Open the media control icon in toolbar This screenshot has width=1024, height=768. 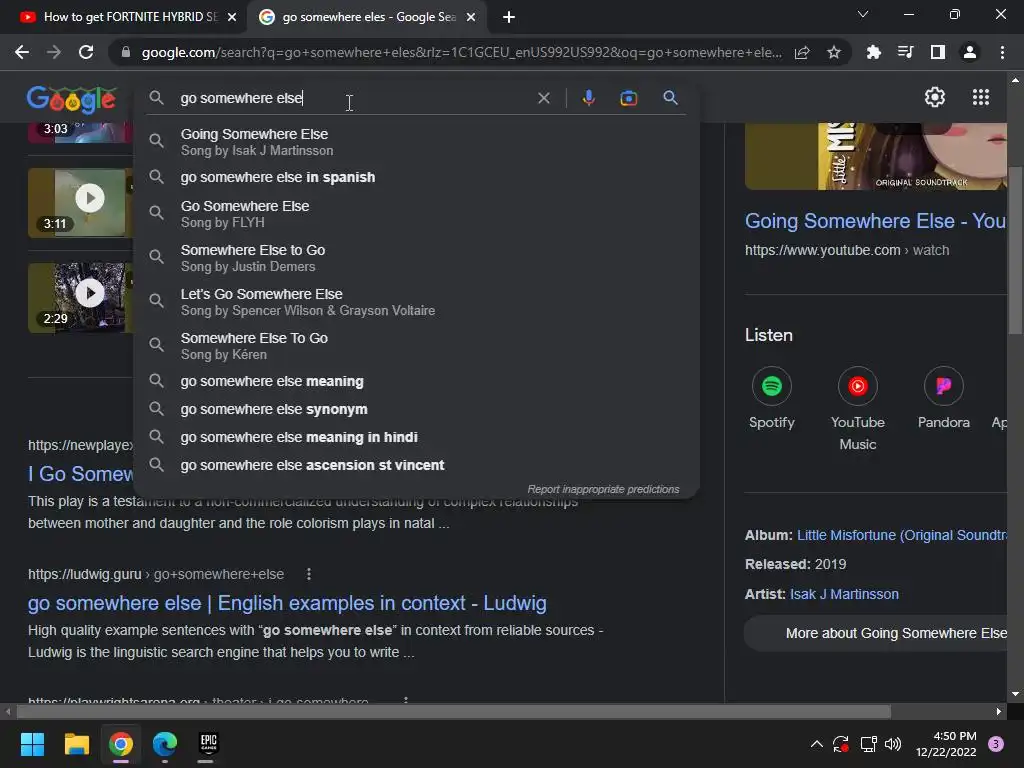click(x=905, y=52)
